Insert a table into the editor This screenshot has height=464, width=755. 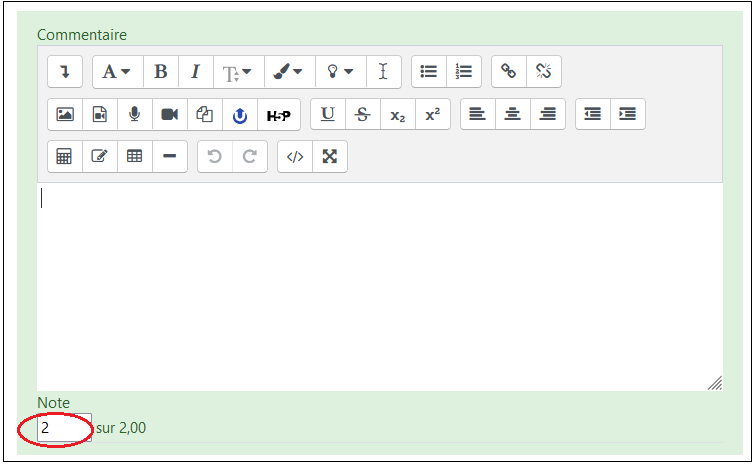pyautogui.click(x=134, y=156)
